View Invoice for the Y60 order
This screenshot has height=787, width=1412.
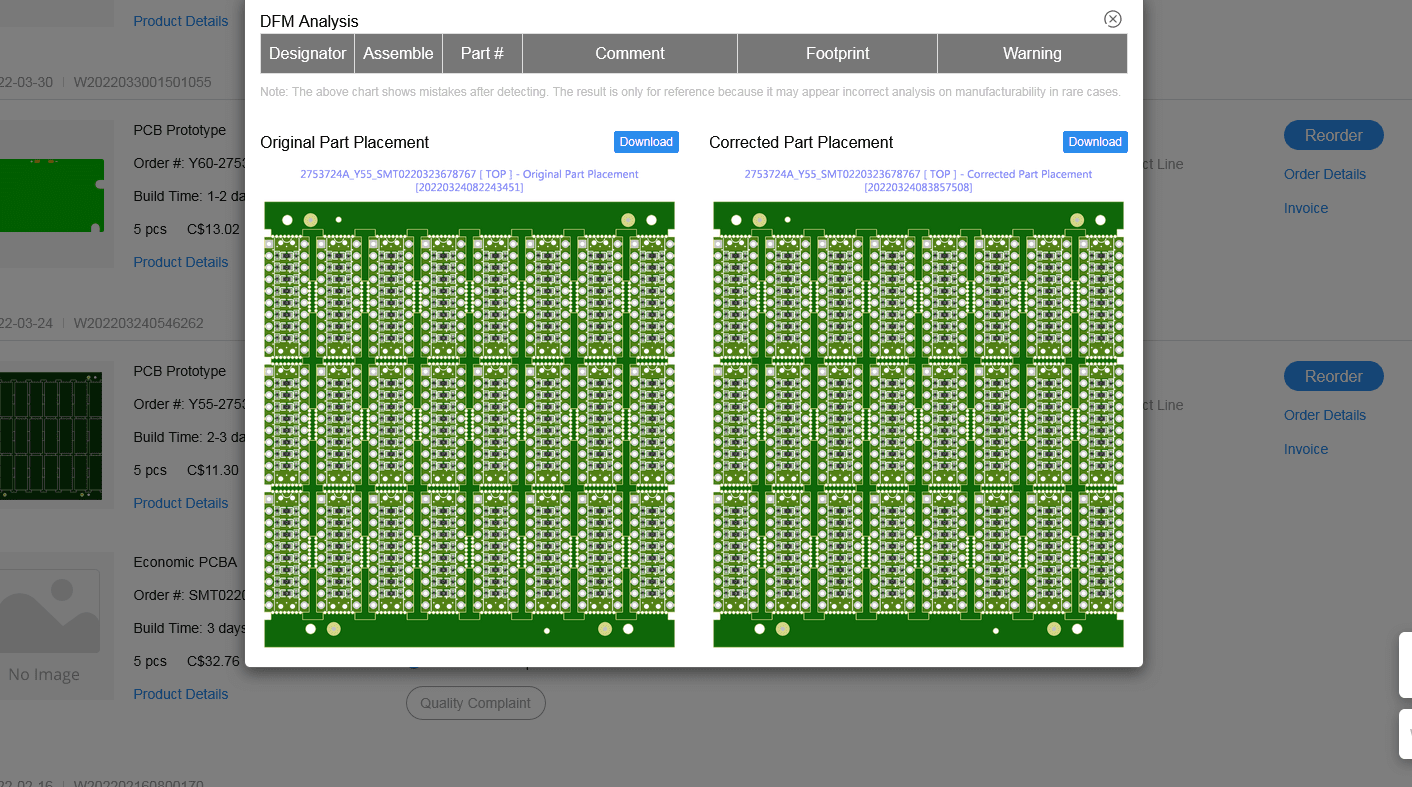coord(1306,208)
